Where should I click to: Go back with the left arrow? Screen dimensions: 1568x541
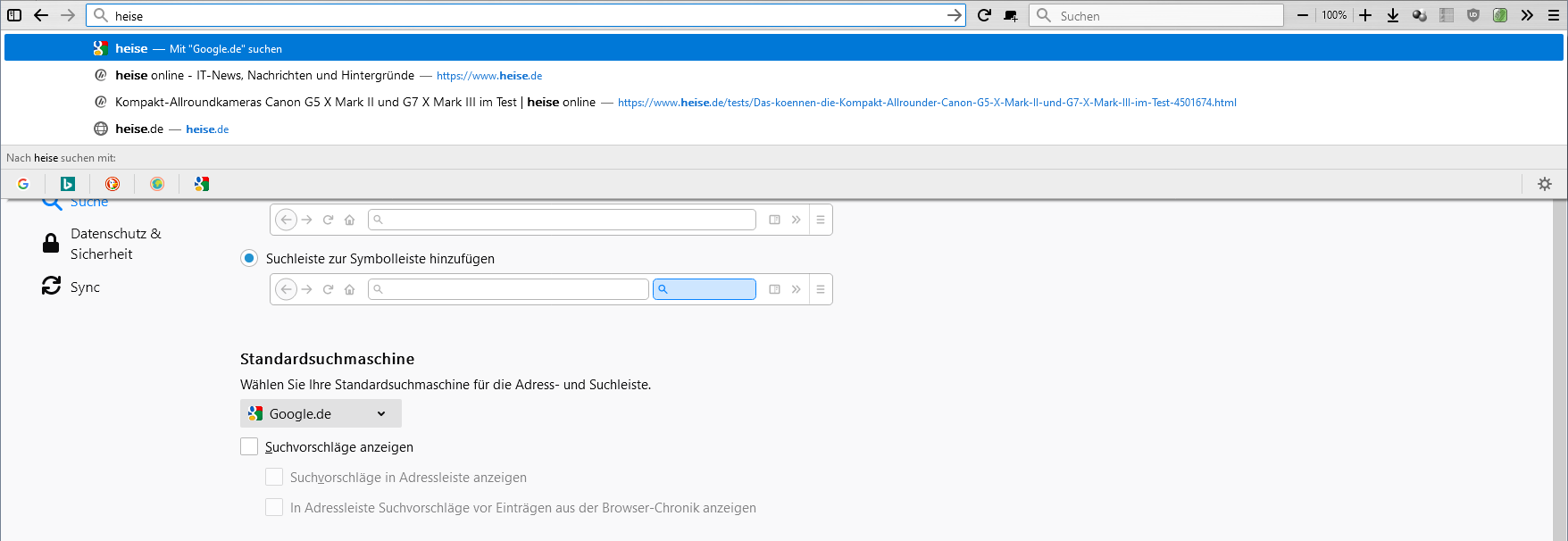(41, 15)
